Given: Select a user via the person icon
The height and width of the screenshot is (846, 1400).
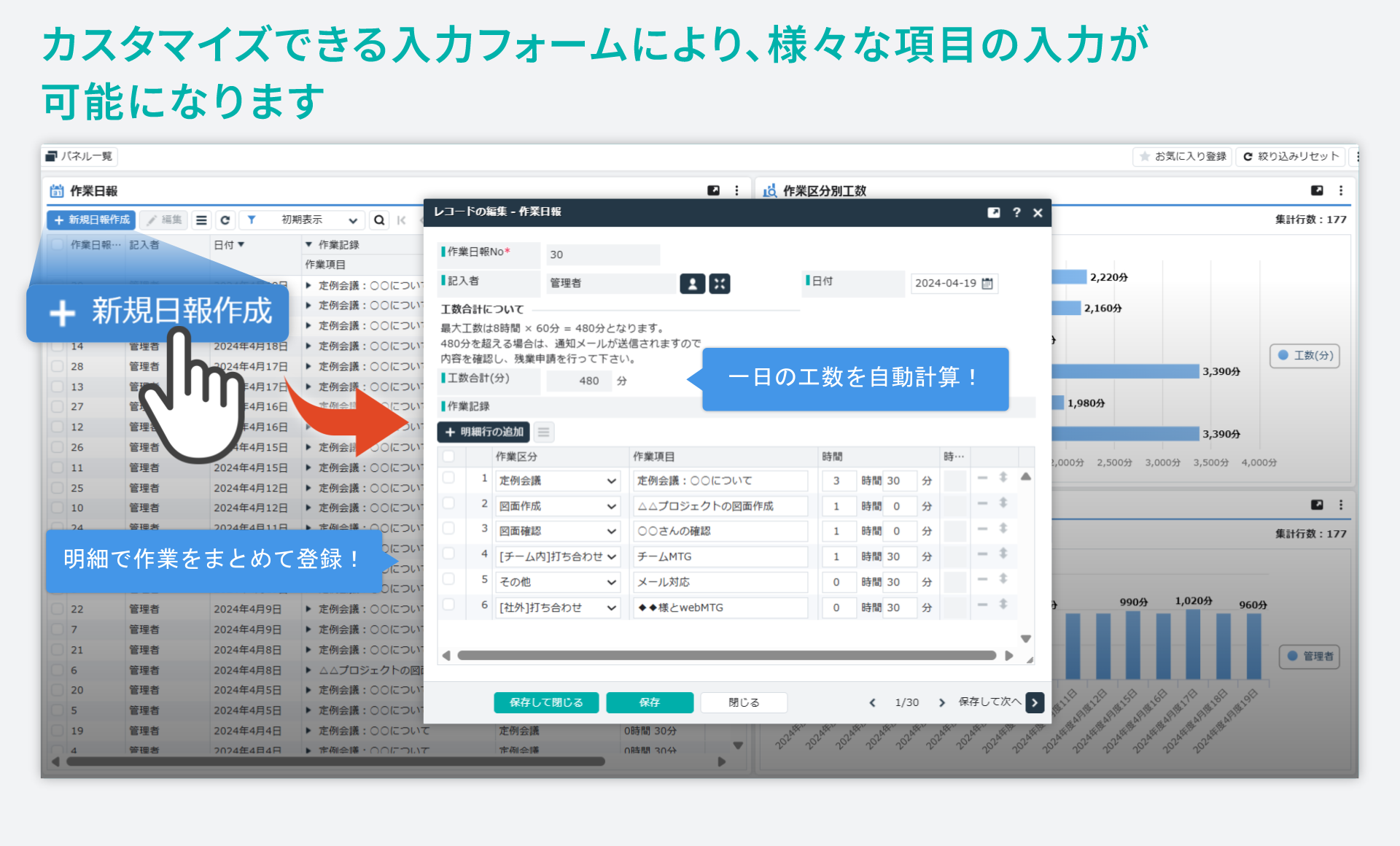Looking at the screenshot, I should pos(691,283).
